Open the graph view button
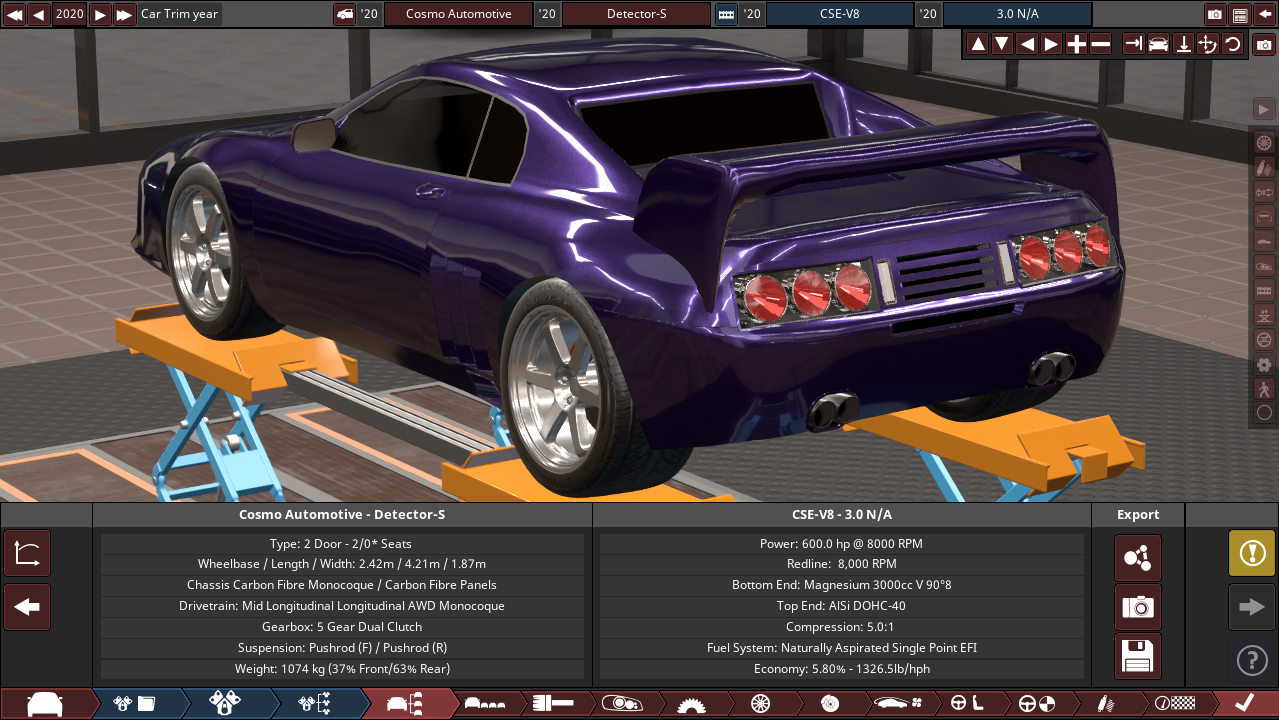 tap(27, 553)
